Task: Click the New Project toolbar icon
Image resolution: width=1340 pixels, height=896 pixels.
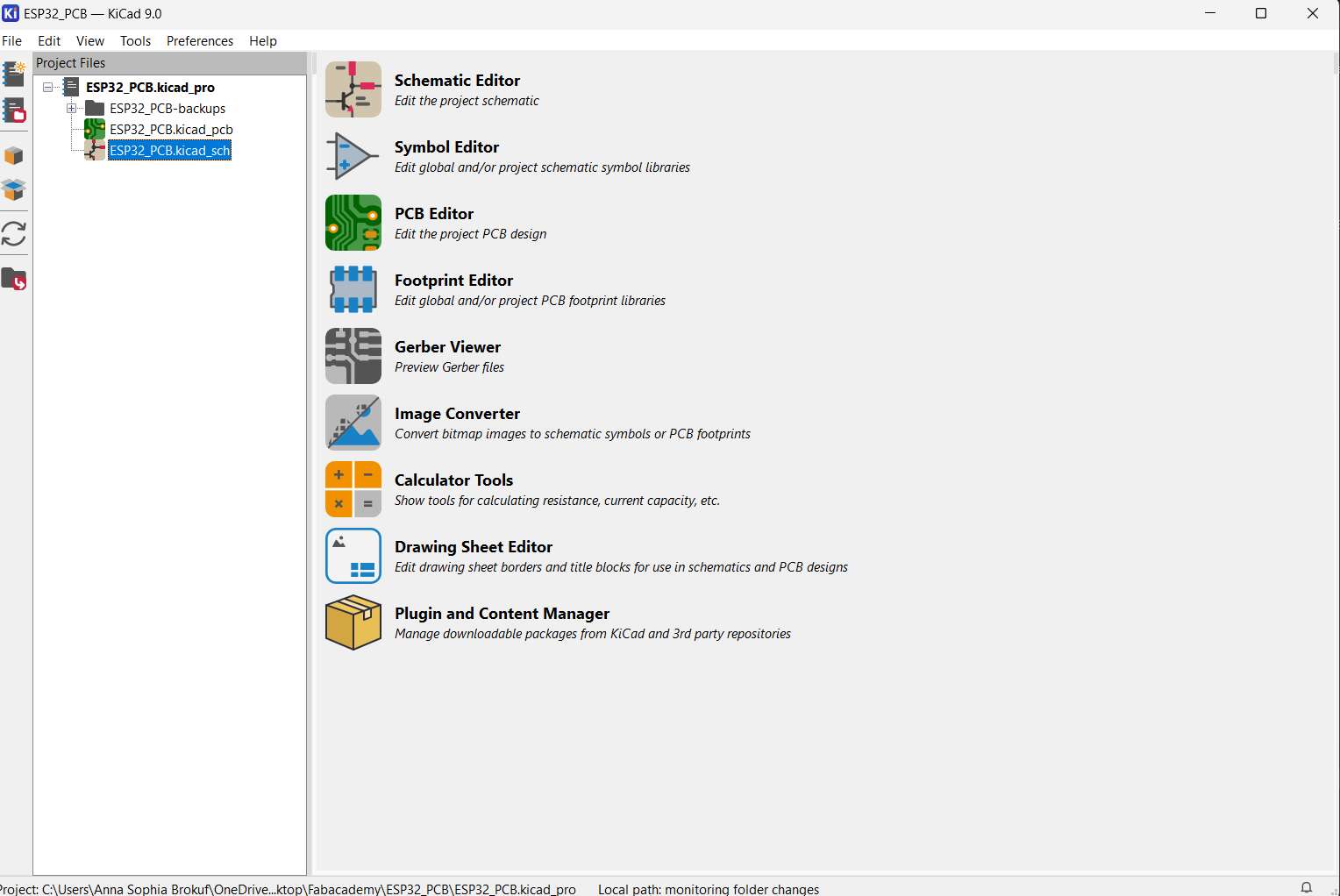Action: pyautogui.click(x=14, y=74)
